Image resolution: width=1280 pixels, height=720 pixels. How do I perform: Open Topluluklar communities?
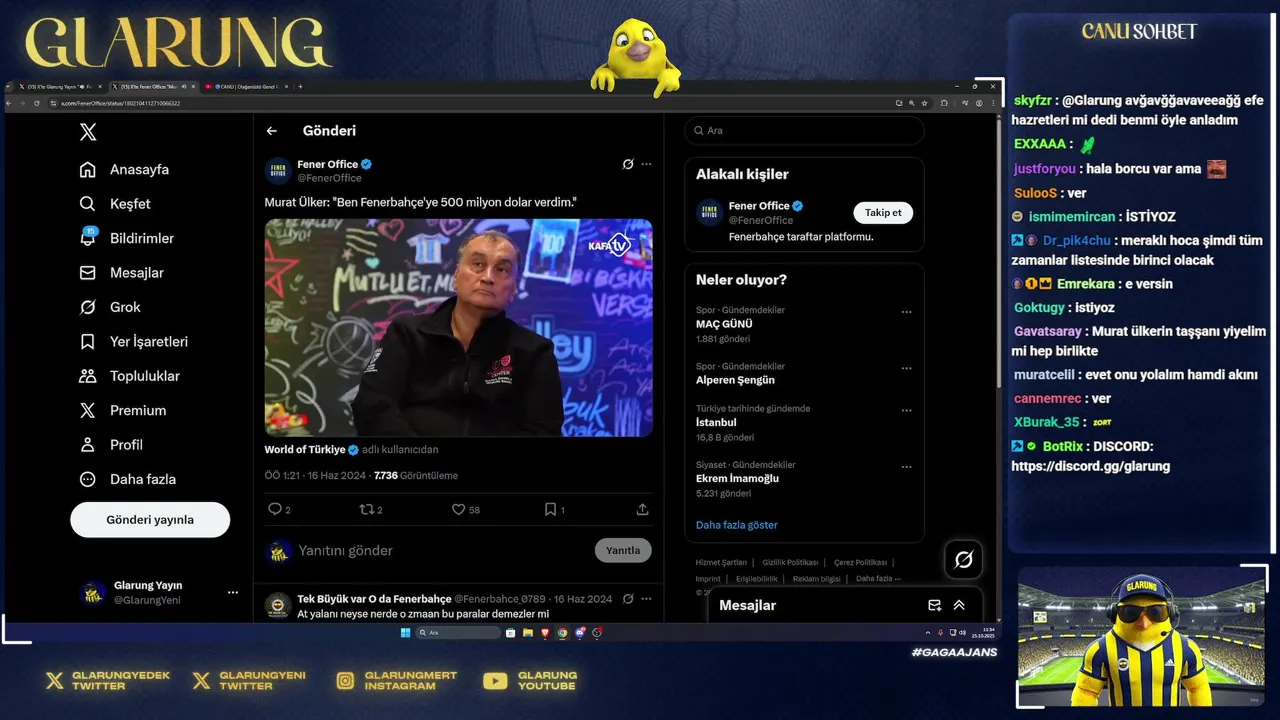[x=130, y=376]
